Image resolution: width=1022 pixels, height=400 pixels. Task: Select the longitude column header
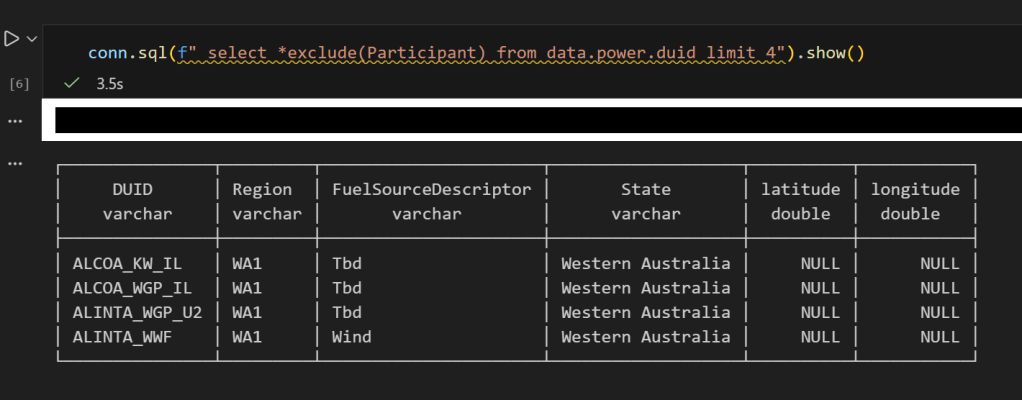914,189
